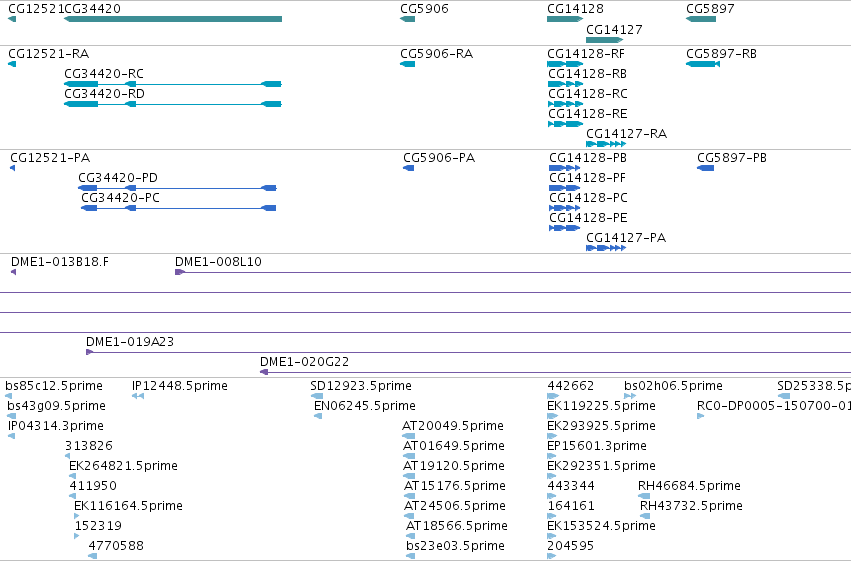Click EST EK293925.5prime

[552, 436]
